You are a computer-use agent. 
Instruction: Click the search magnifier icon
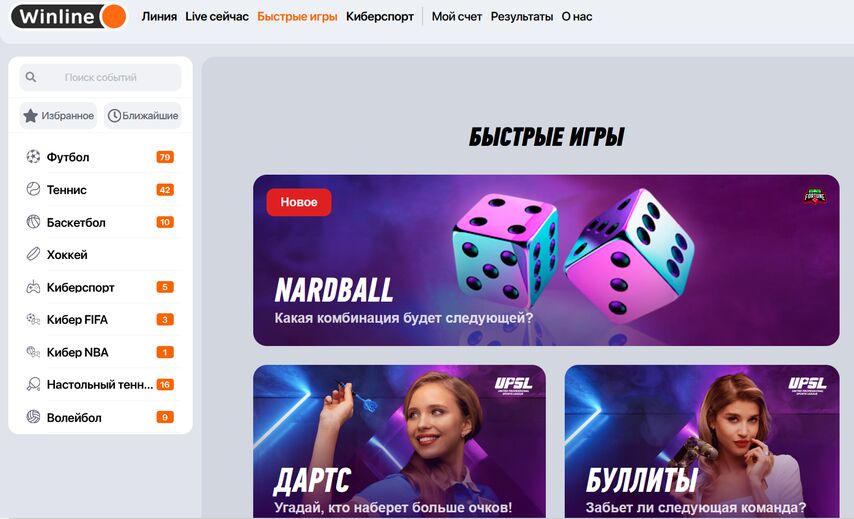tap(31, 77)
